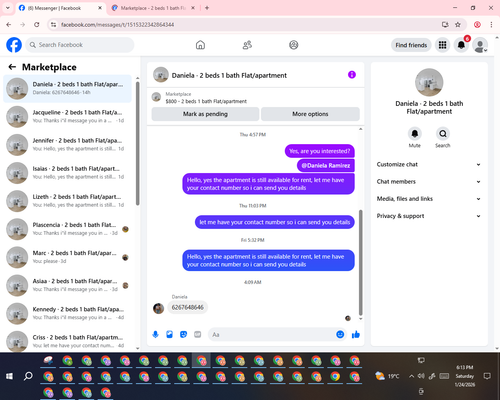This screenshot has height=400, width=500.
Task: Open weather widget showing 19°C
Action: 387,376
